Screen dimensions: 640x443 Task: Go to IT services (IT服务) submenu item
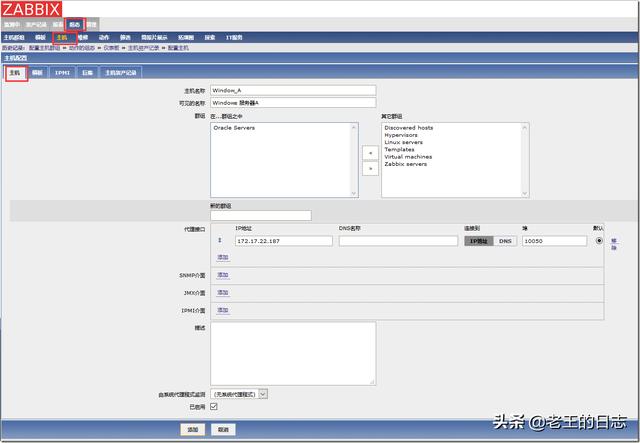pyautogui.click(x=234, y=38)
